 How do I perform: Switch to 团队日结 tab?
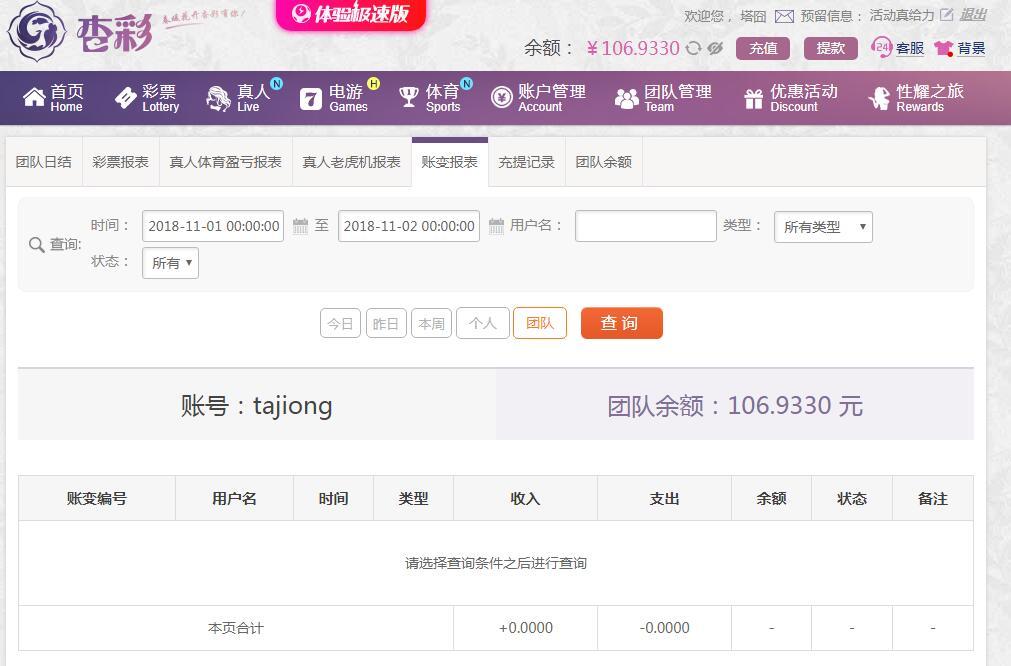tap(44, 162)
